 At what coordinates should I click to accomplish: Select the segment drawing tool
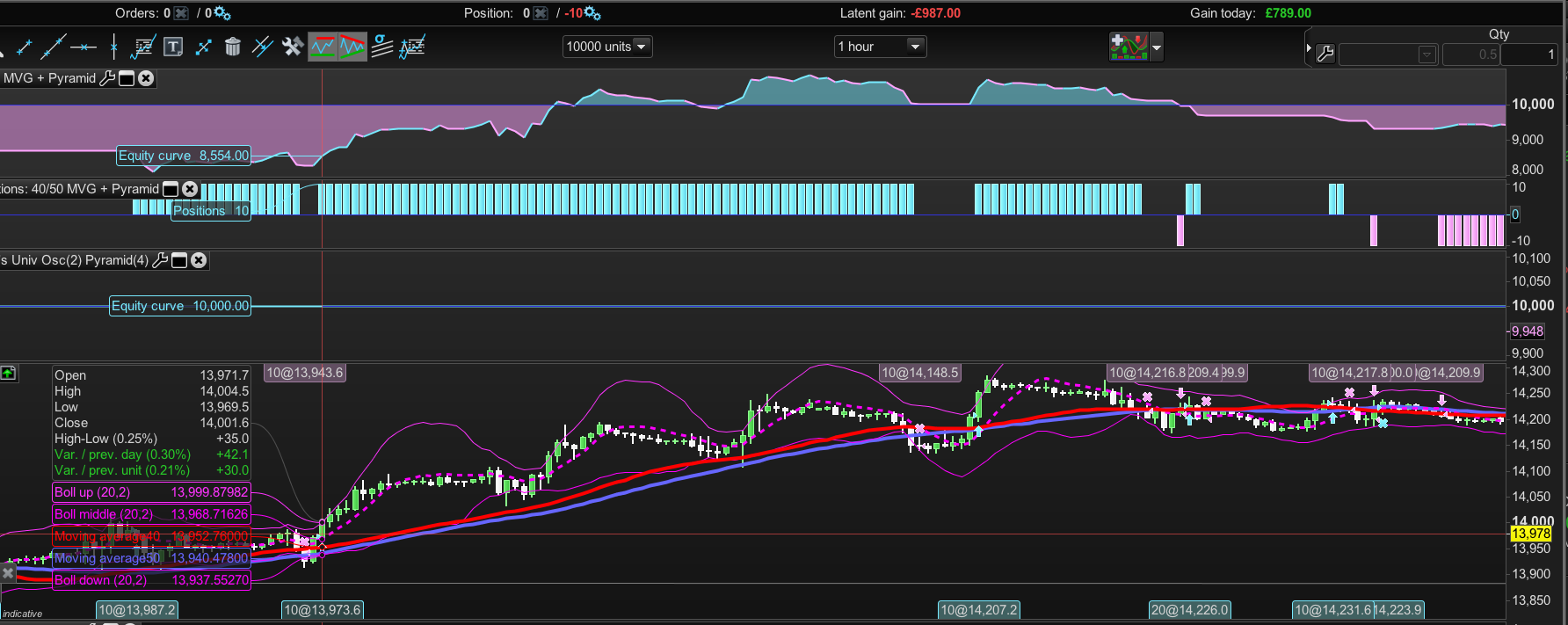tap(24, 47)
